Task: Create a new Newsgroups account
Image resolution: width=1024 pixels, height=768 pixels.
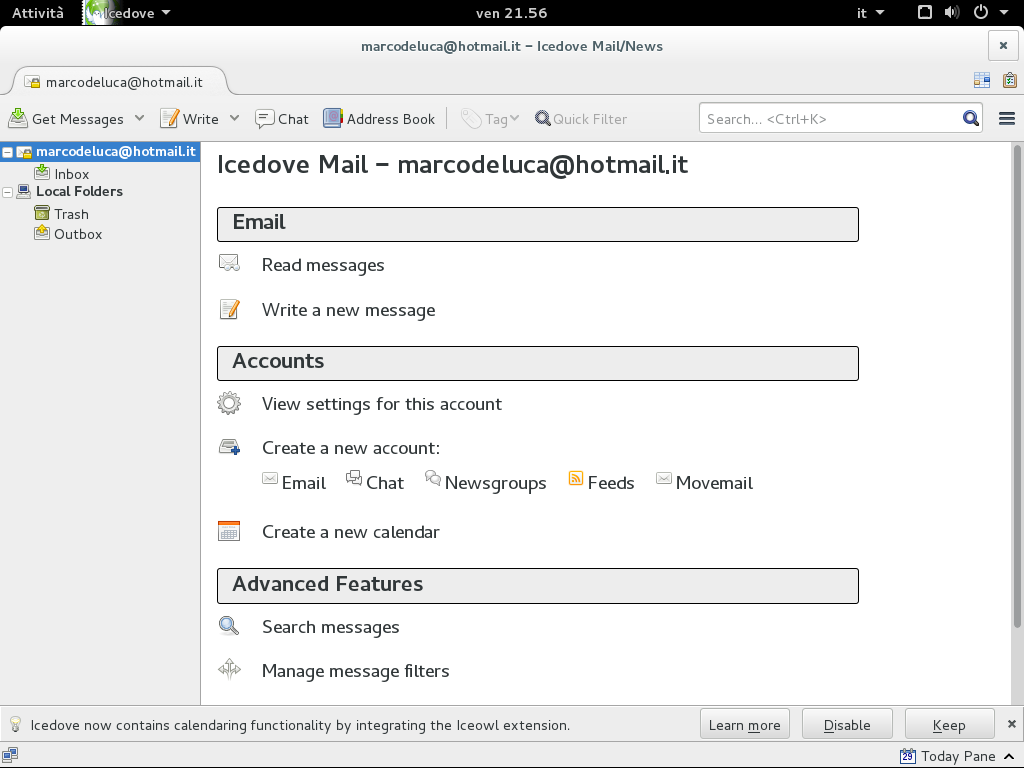Action: tap(485, 482)
